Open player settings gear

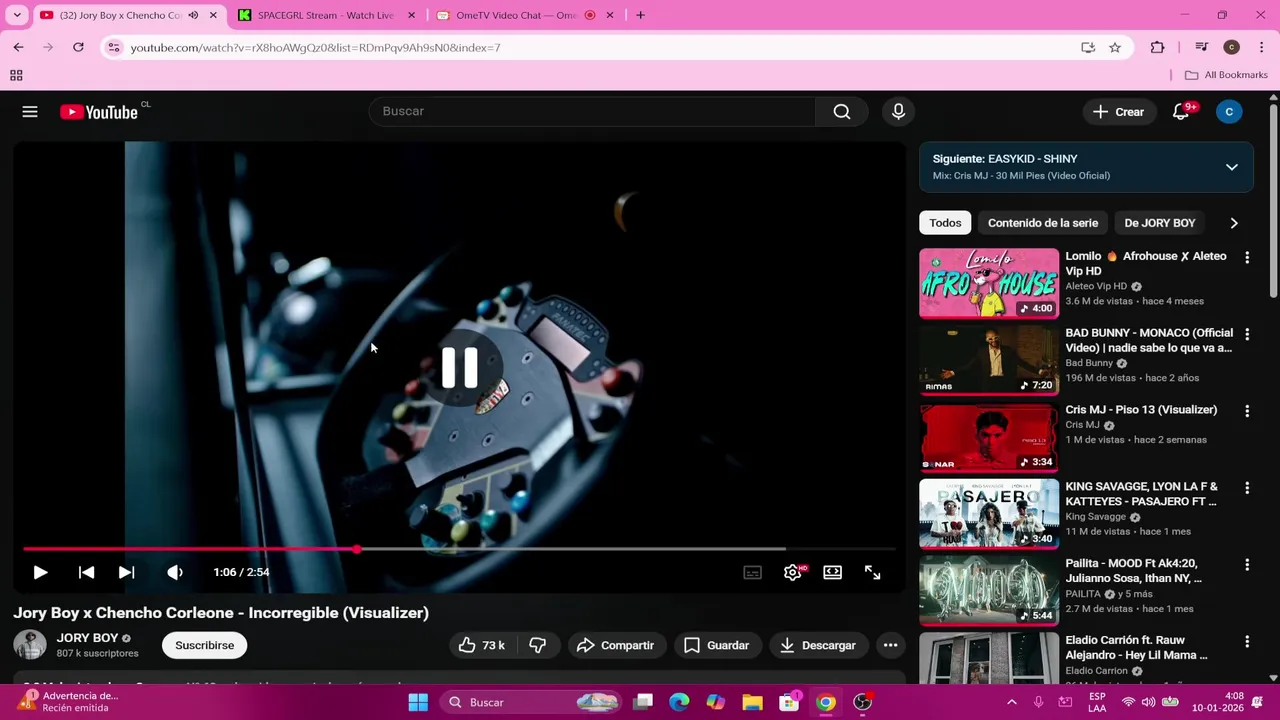pos(792,572)
